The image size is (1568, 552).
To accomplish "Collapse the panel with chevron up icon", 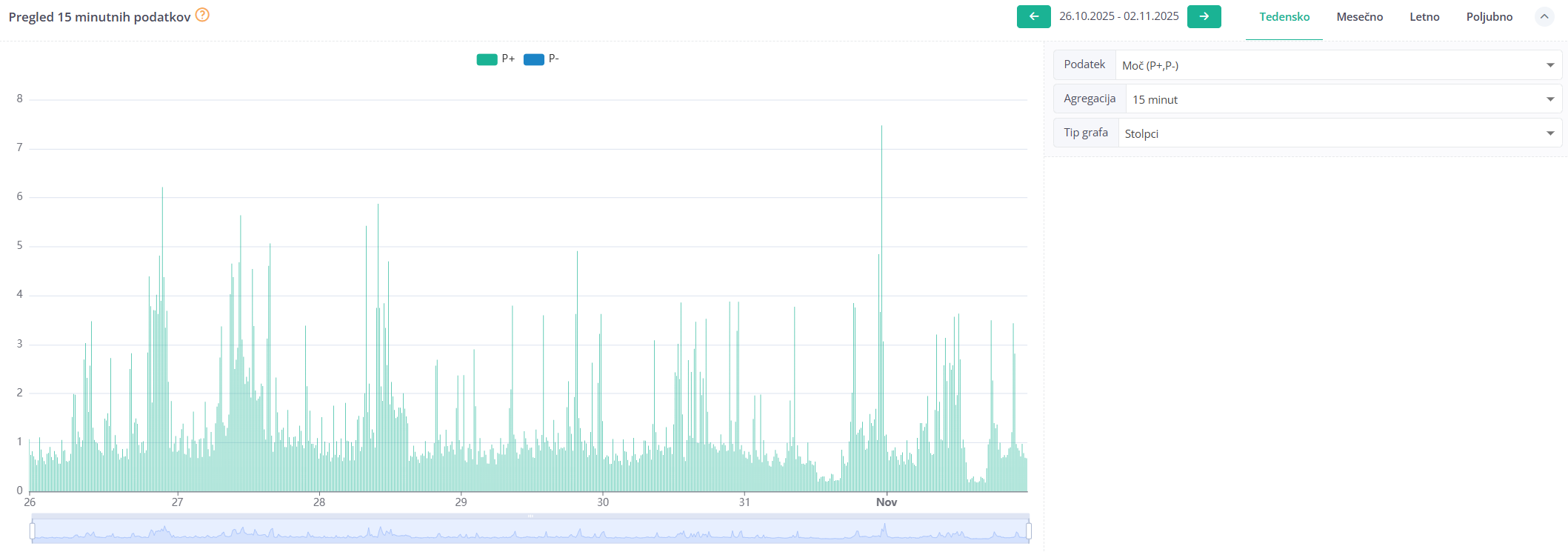I will point(1544,16).
